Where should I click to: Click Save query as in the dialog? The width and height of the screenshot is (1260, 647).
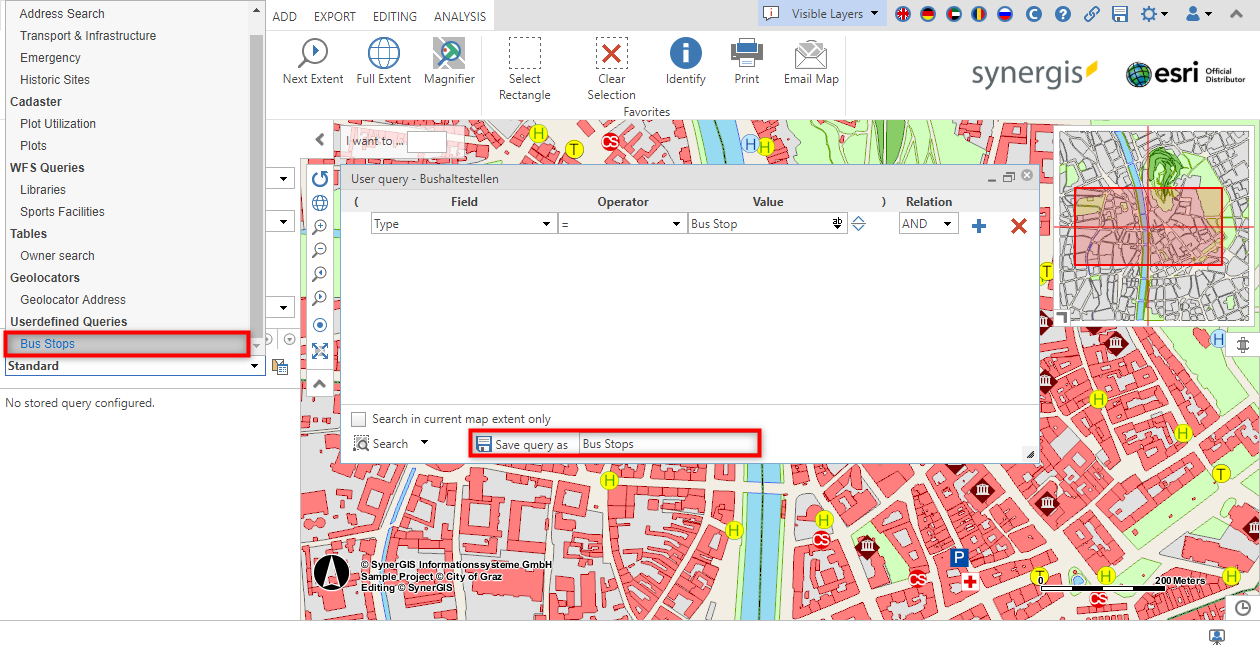[x=524, y=443]
